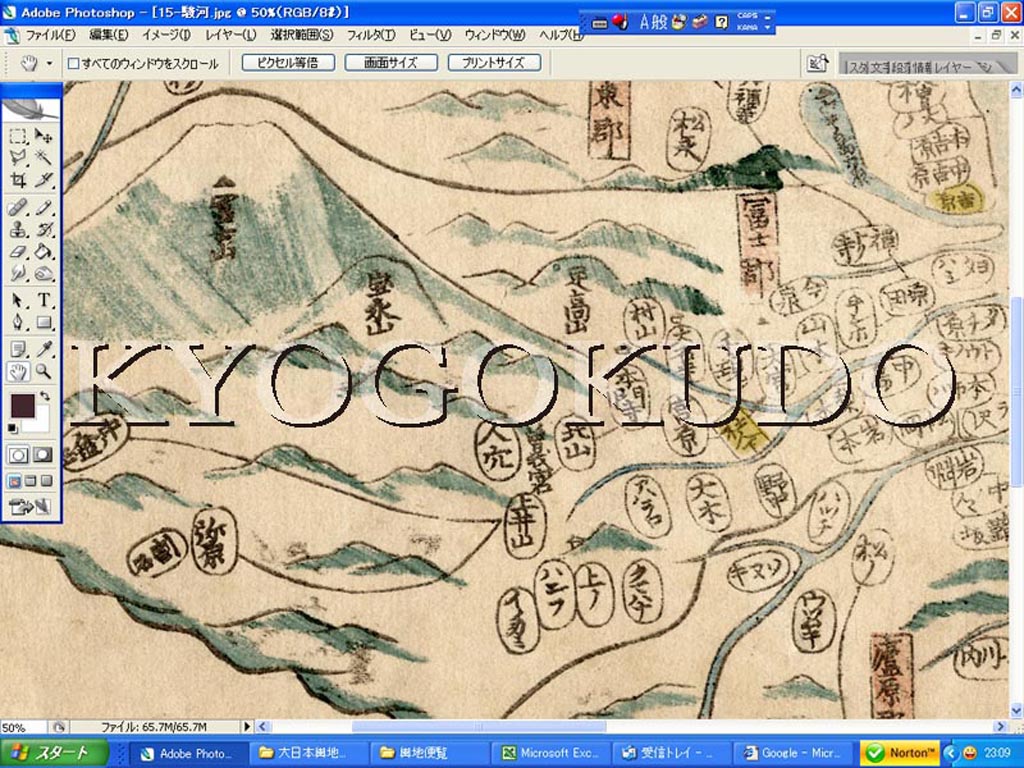Image resolution: width=1024 pixels, height=768 pixels.
Task: Open the レイヤー (Layer) menu
Action: [231, 35]
